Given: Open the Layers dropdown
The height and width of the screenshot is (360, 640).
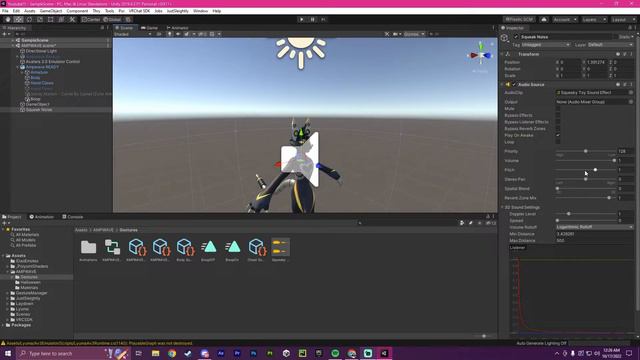Looking at the screenshot, I should point(593,19).
